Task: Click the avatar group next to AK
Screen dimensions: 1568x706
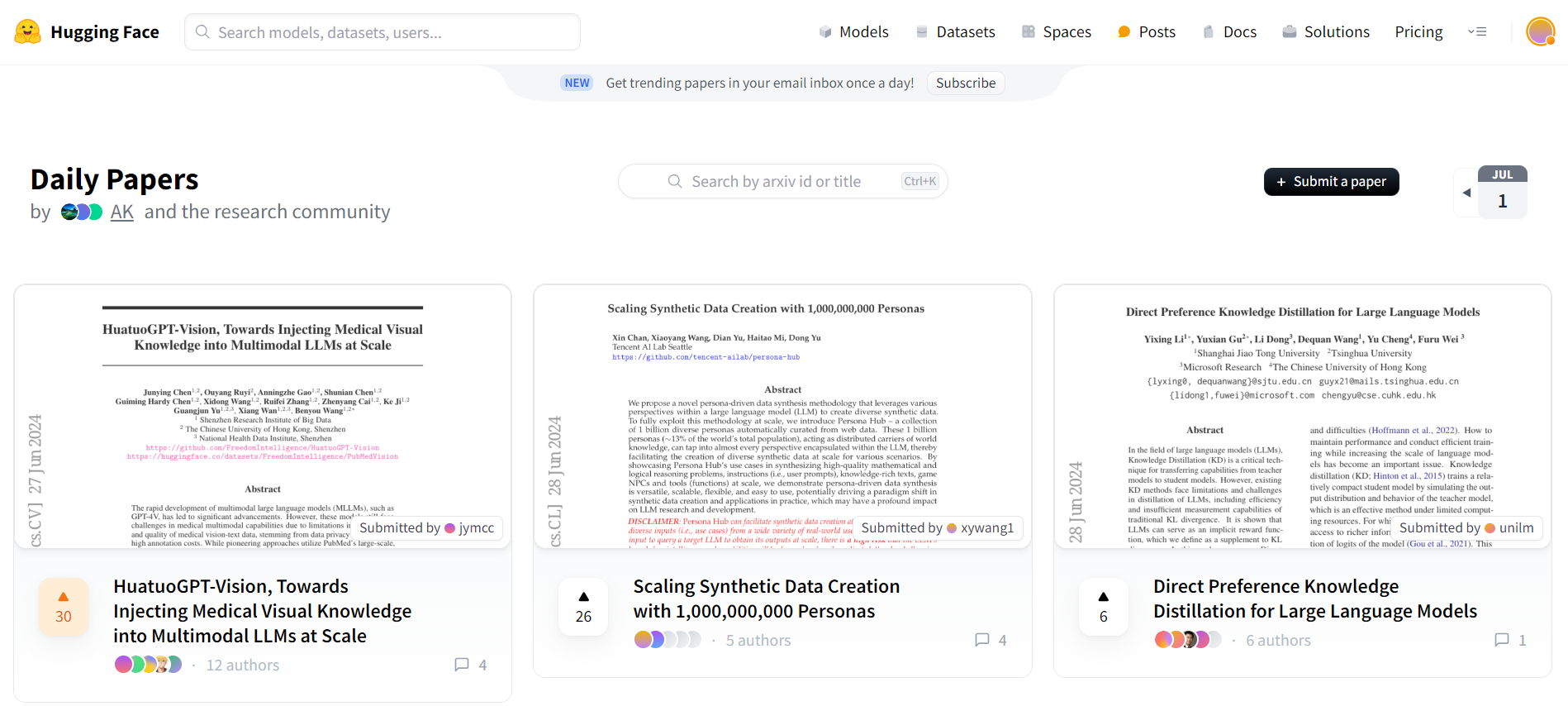Action: 82,212
